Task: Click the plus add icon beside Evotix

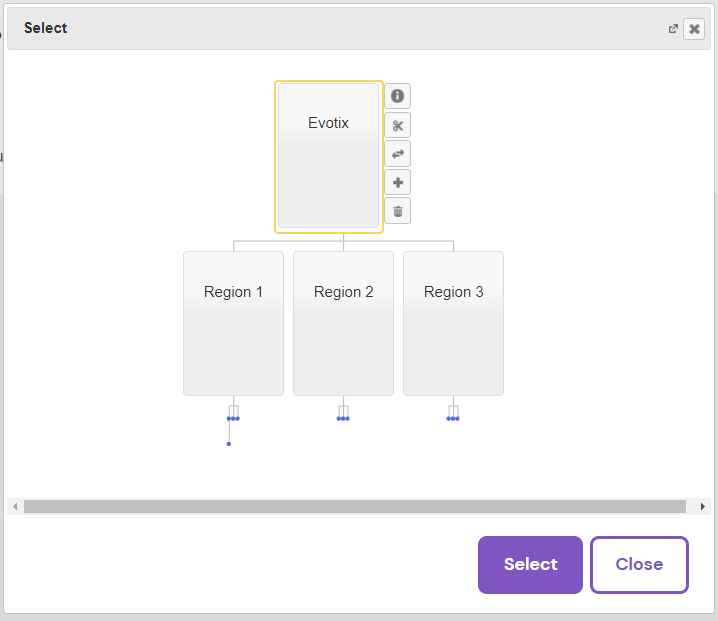Action: coord(397,183)
